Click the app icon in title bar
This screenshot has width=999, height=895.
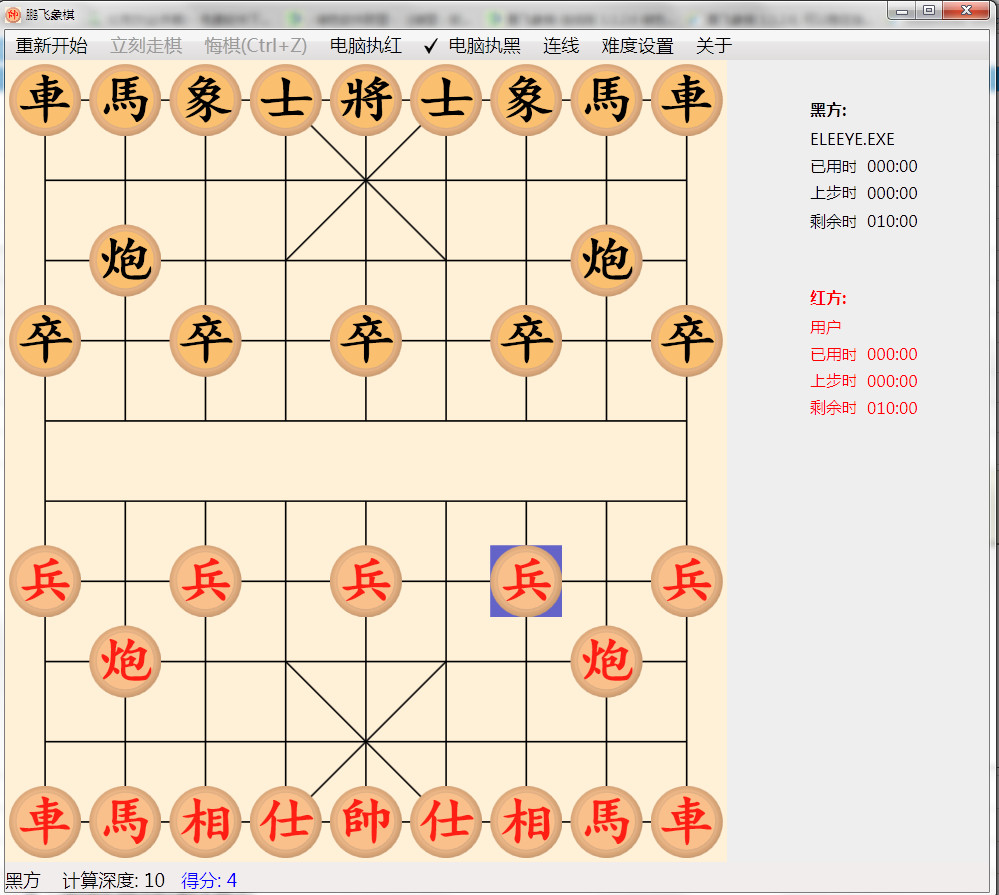pos(13,13)
